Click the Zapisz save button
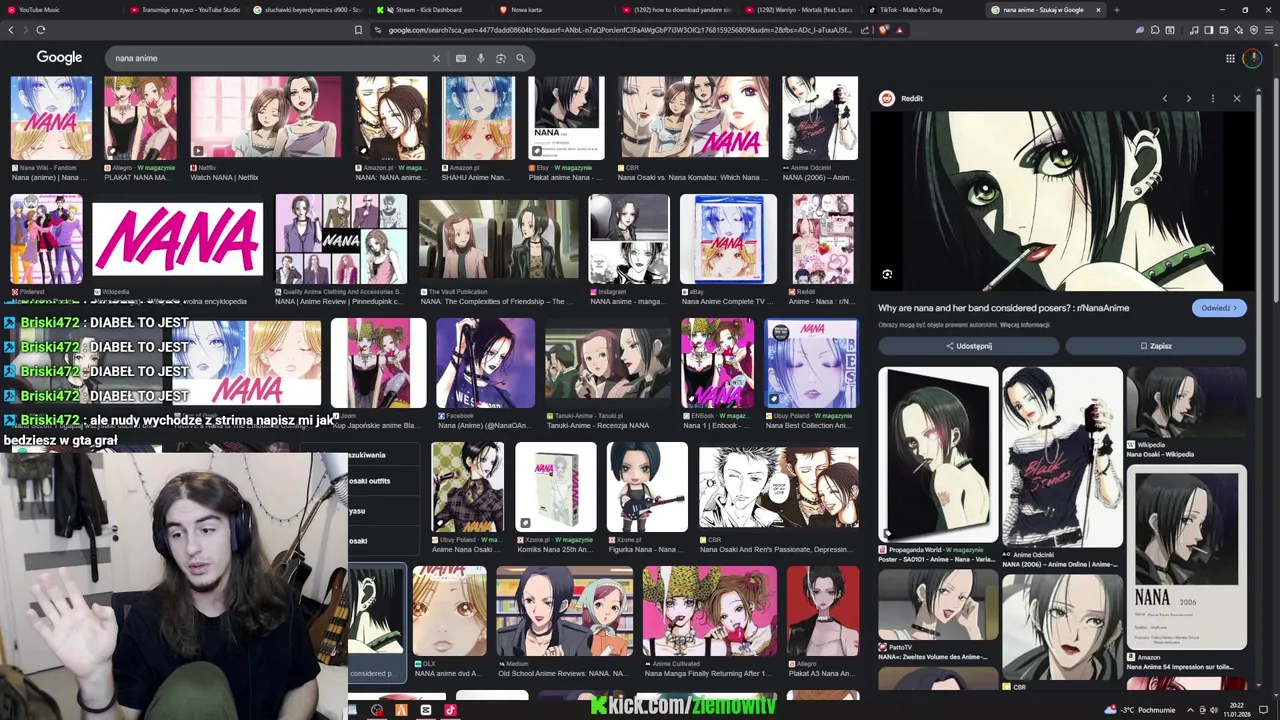Image resolution: width=1280 pixels, height=720 pixels. click(1155, 346)
